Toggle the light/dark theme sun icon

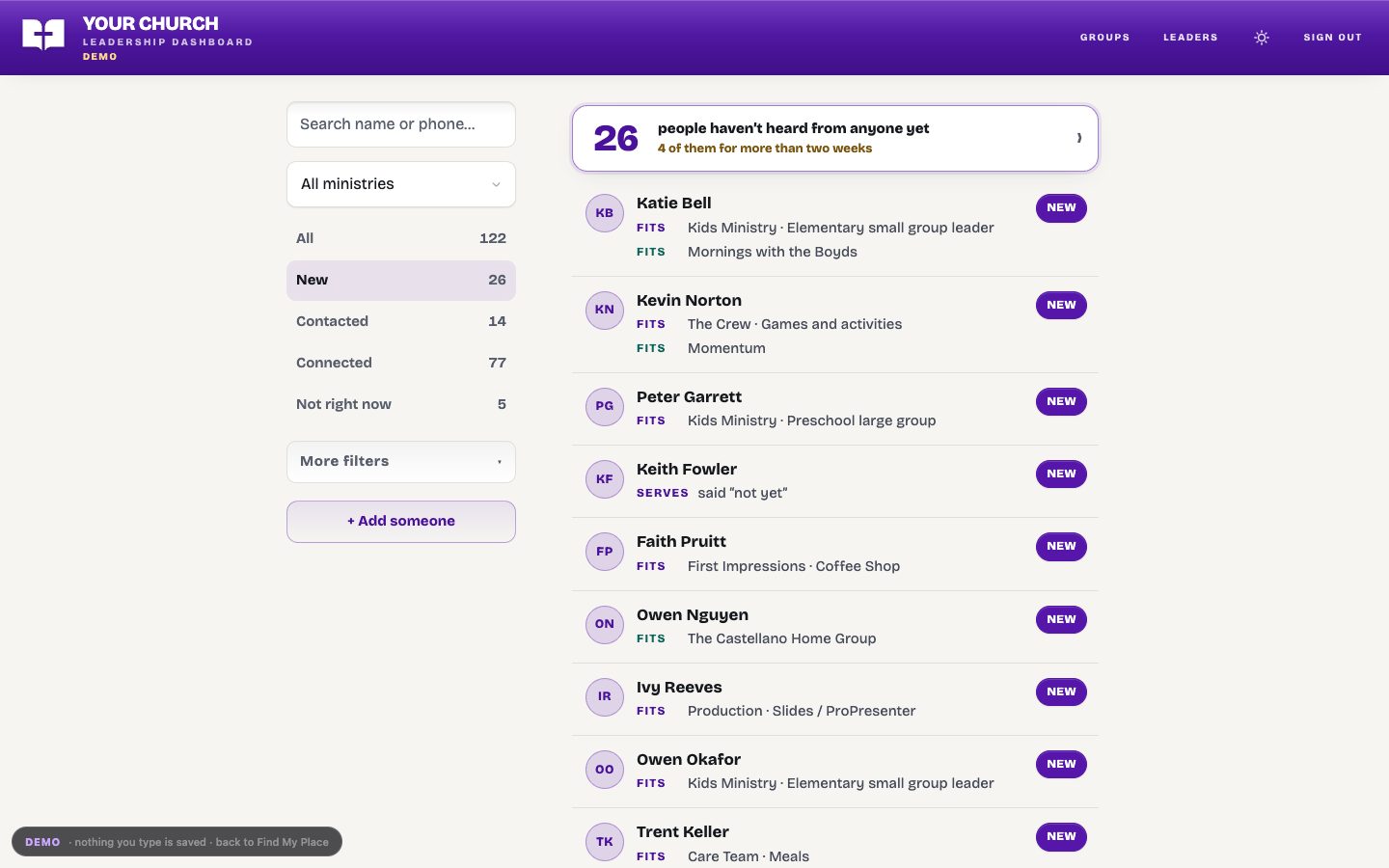click(x=1261, y=38)
